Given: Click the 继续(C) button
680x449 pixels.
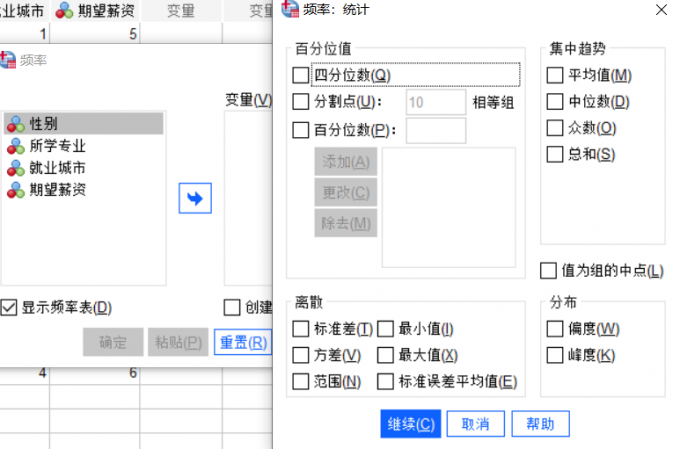Looking at the screenshot, I should point(411,424).
